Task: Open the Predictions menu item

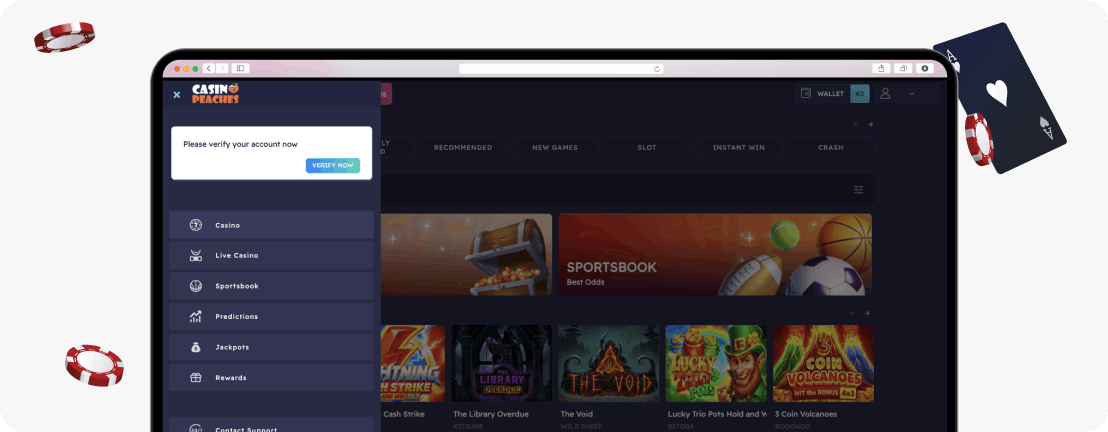Action: point(271,317)
